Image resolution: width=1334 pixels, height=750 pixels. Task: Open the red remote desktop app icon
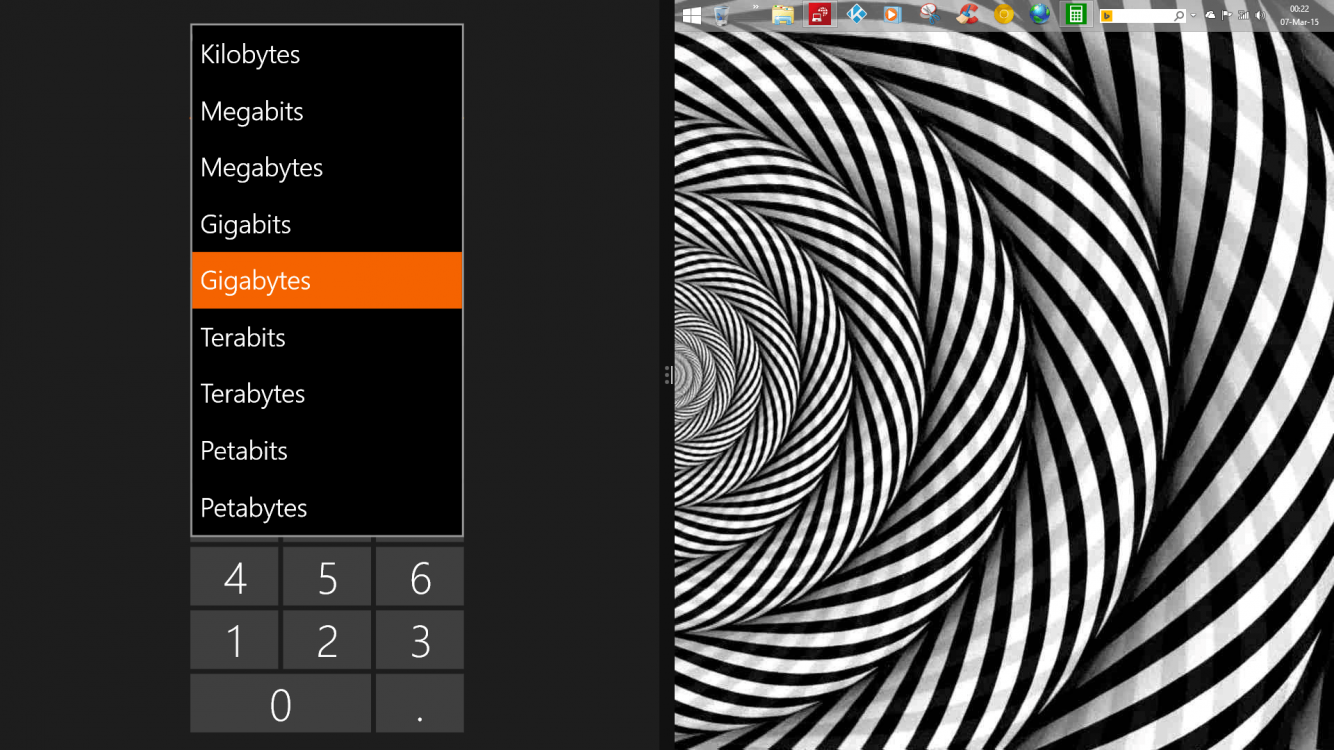click(x=820, y=15)
